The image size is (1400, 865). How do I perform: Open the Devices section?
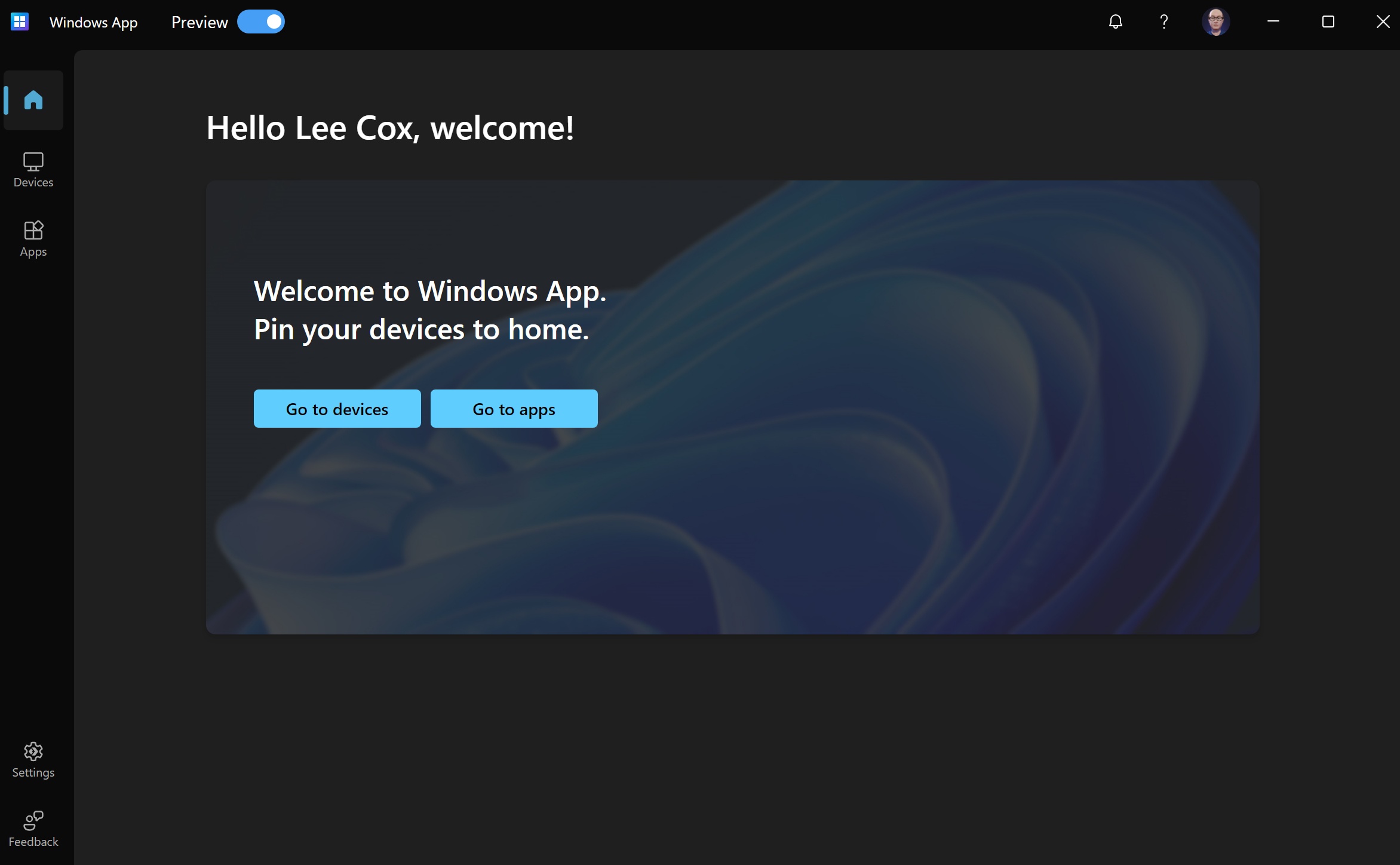point(33,170)
